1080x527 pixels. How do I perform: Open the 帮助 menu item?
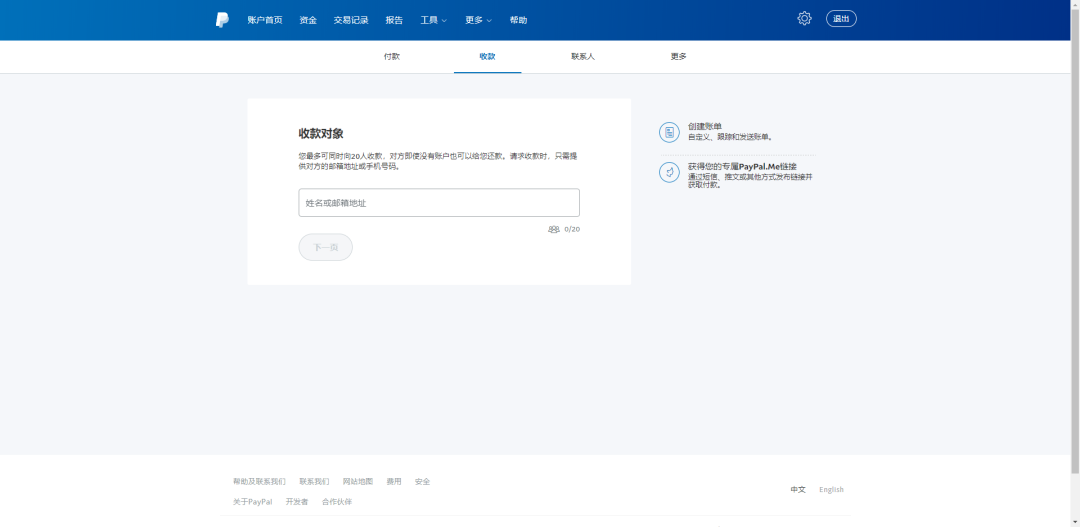pyautogui.click(x=519, y=20)
